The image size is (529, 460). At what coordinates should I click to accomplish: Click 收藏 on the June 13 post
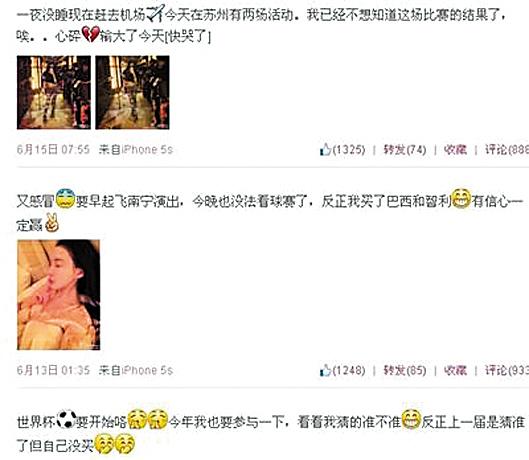pos(455,371)
